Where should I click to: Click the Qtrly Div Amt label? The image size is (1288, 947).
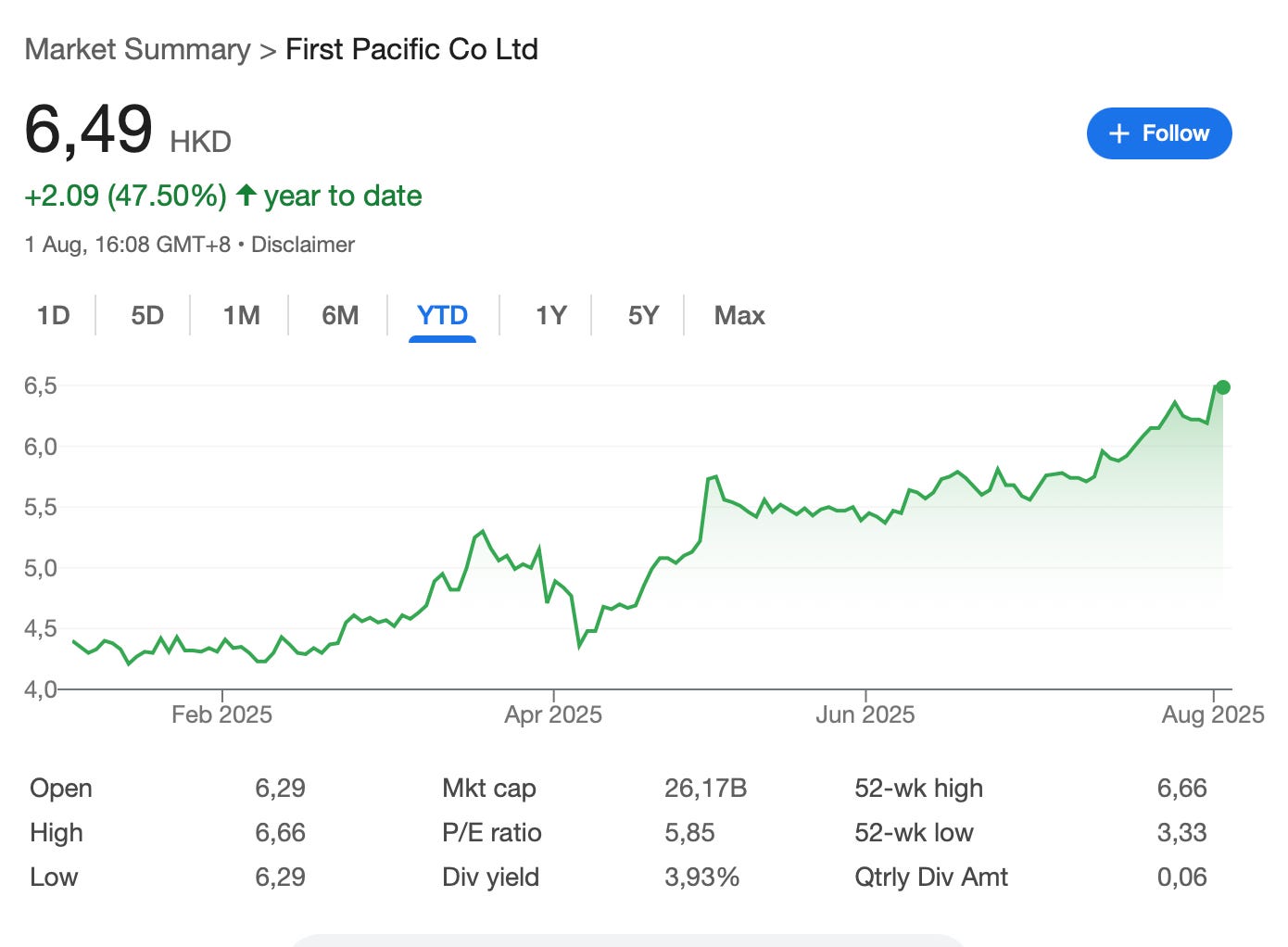point(931,878)
